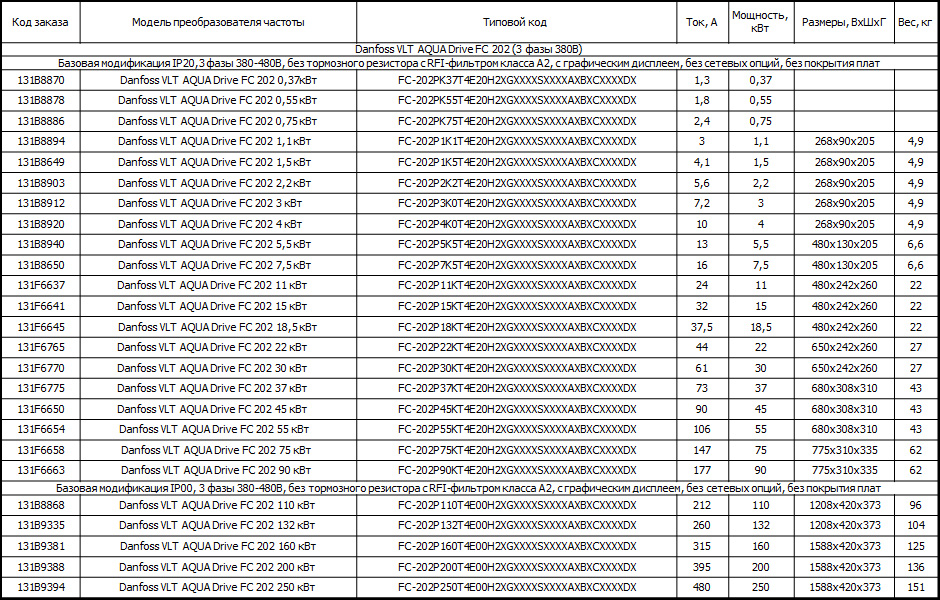Click order code 131B9335

pos(41,525)
